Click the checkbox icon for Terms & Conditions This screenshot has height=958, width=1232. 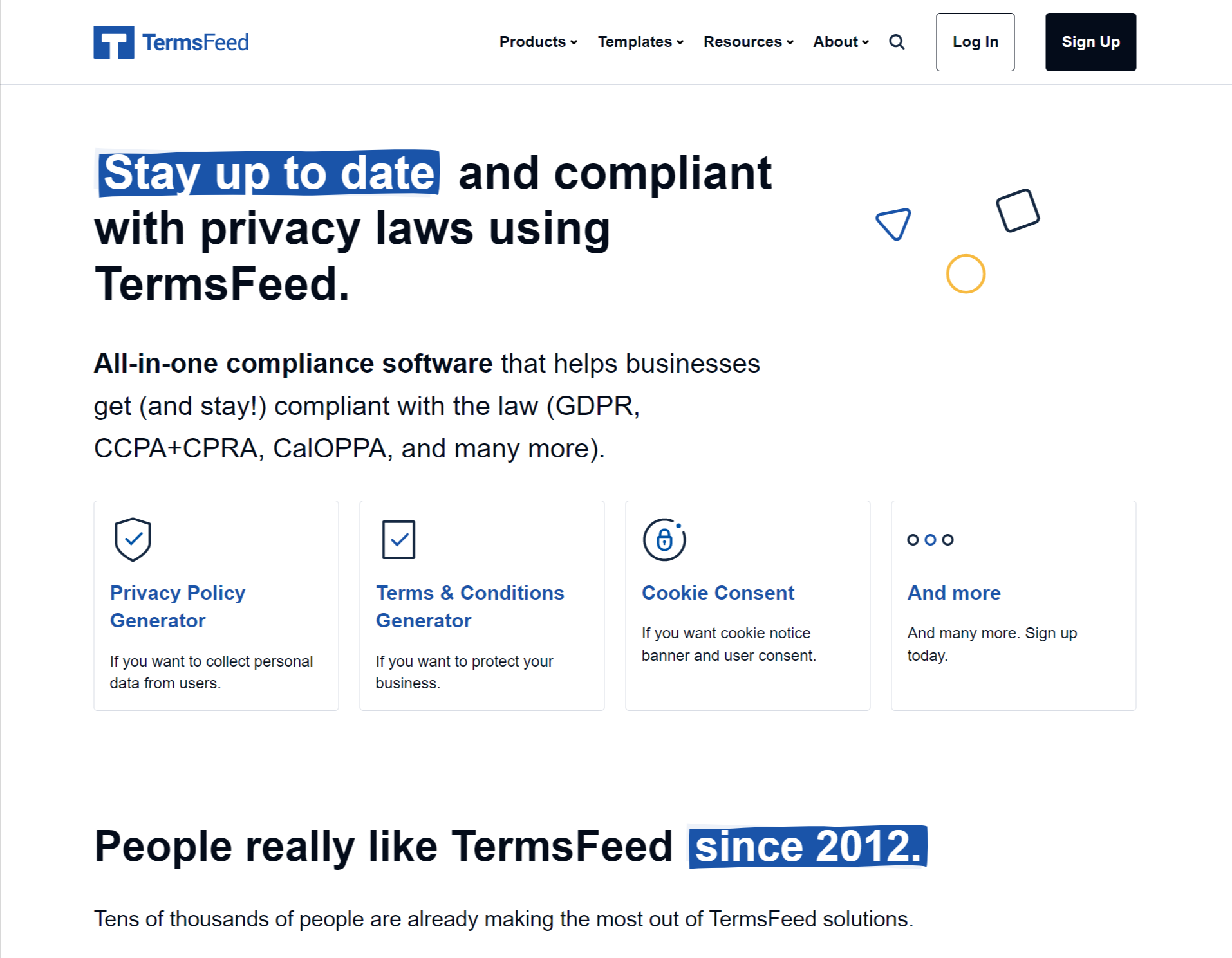[398, 539]
